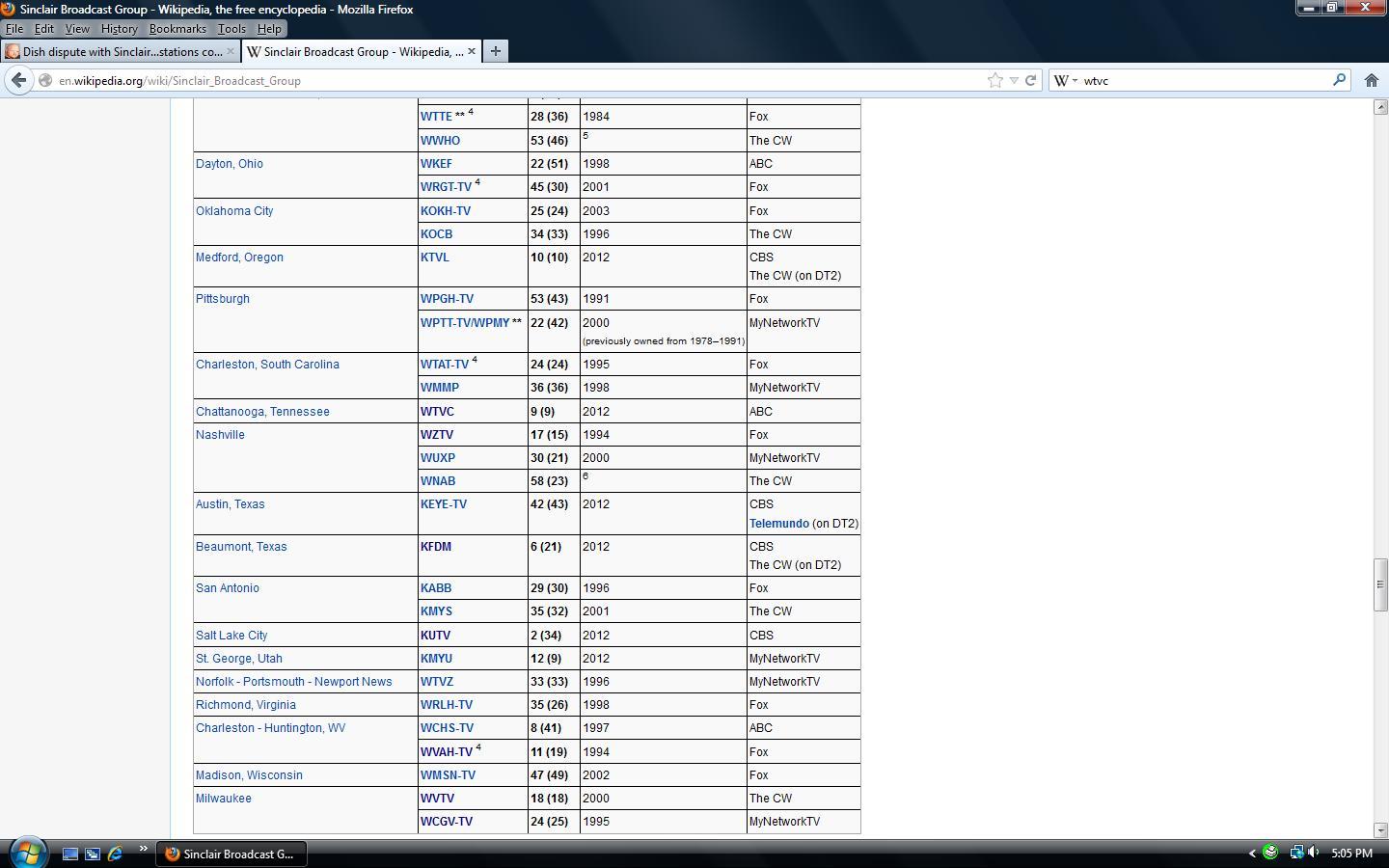Open the History menu
1389x868 pixels.
click(119, 29)
